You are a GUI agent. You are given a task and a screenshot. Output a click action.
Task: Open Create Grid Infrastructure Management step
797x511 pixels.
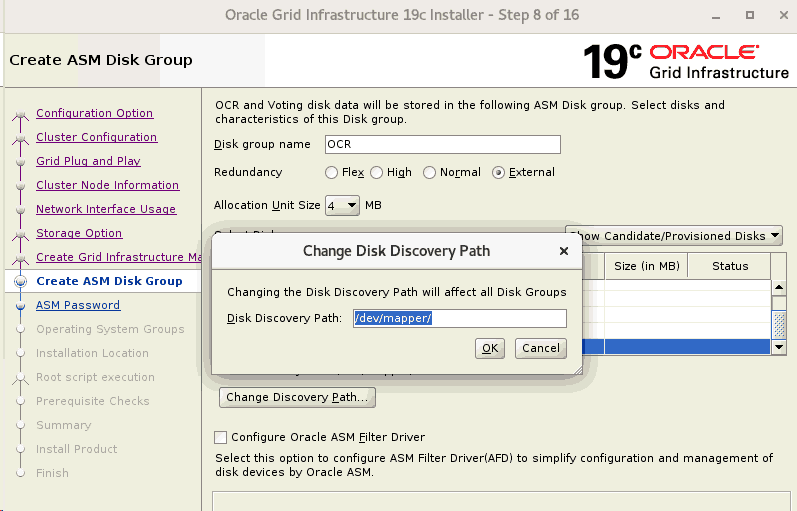(x=118, y=257)
